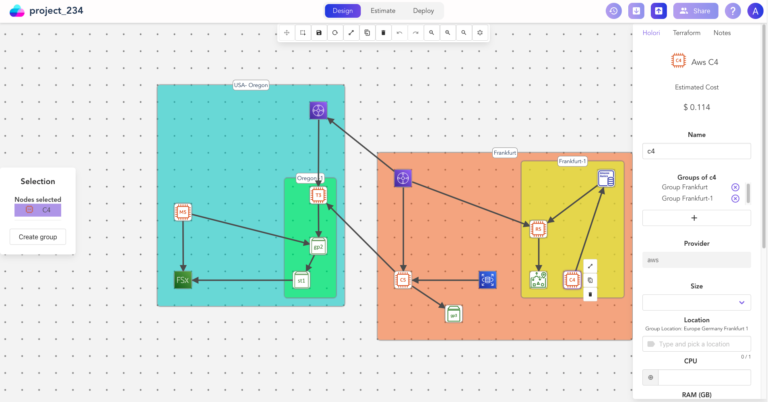Open canvas settings gear icon

[x=480, y=33]
